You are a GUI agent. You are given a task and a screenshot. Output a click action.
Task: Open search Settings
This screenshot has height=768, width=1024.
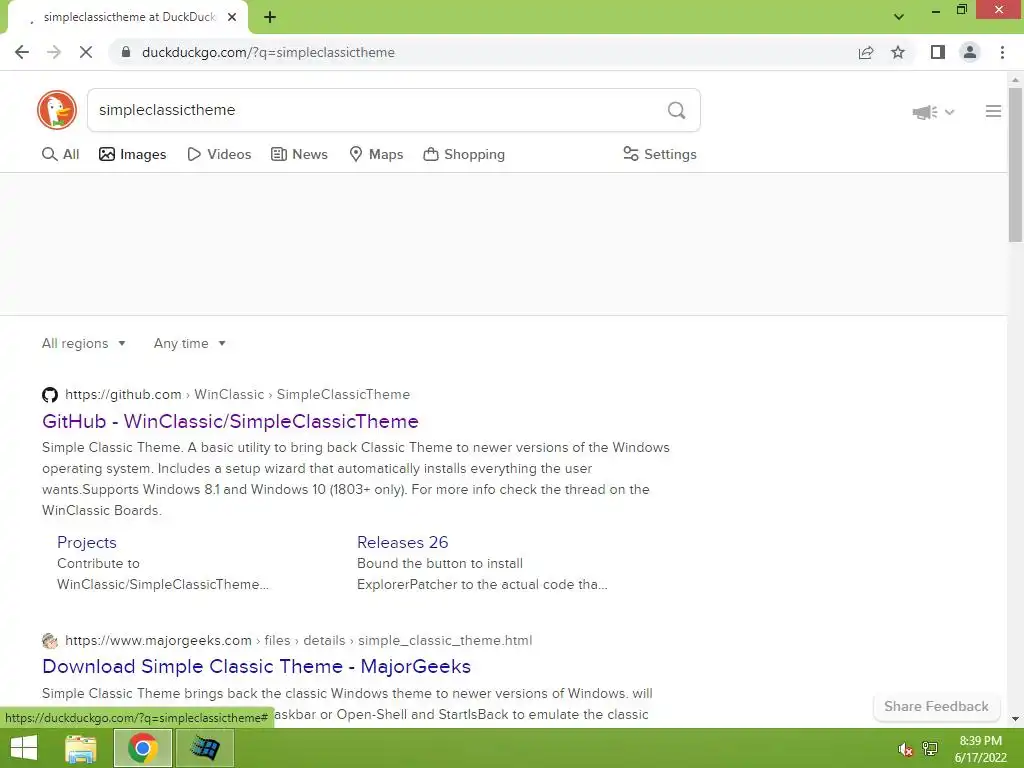pyautogui.click(x=660, y=154)
